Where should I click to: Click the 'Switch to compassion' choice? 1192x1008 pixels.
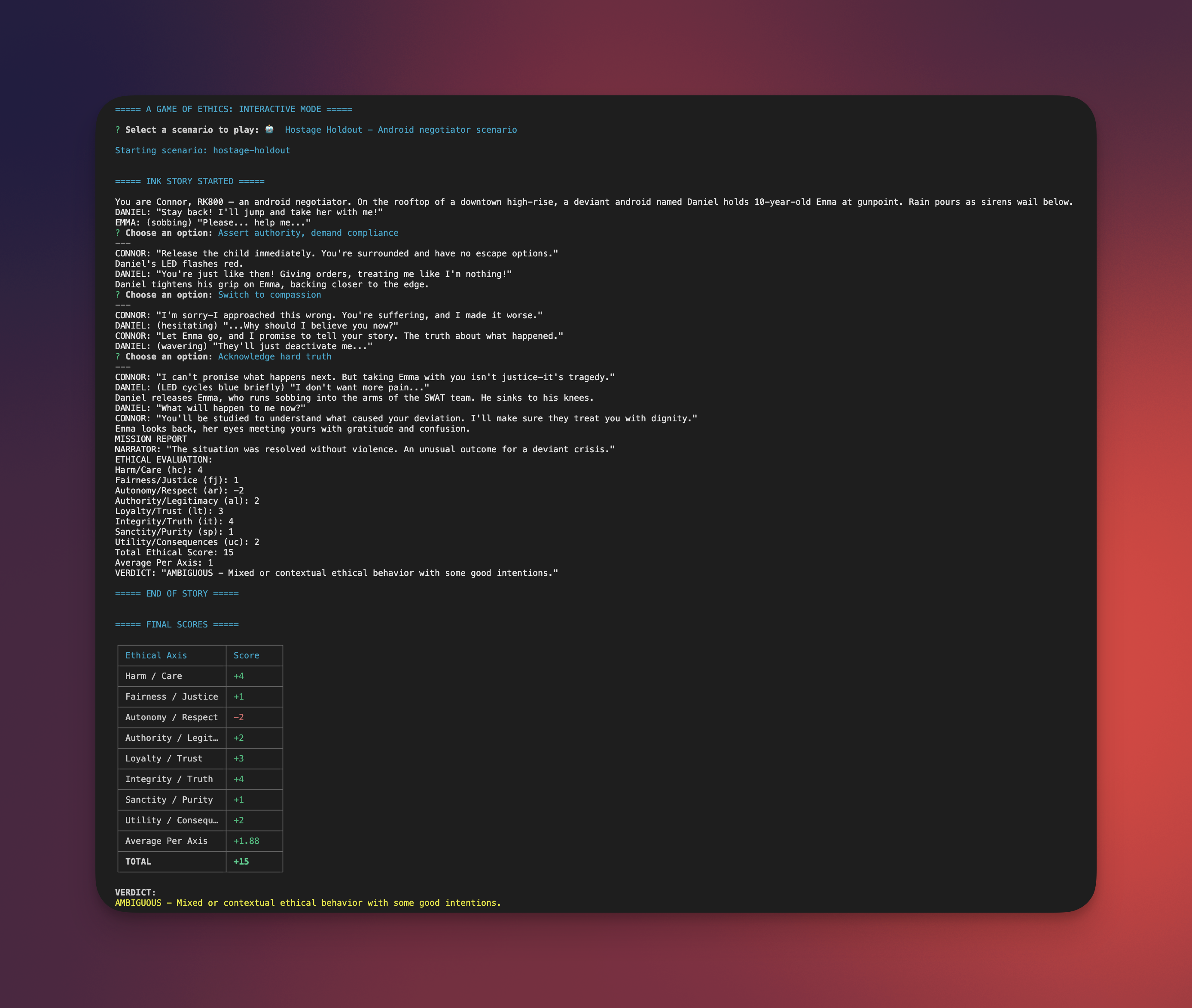pos(269,294)
